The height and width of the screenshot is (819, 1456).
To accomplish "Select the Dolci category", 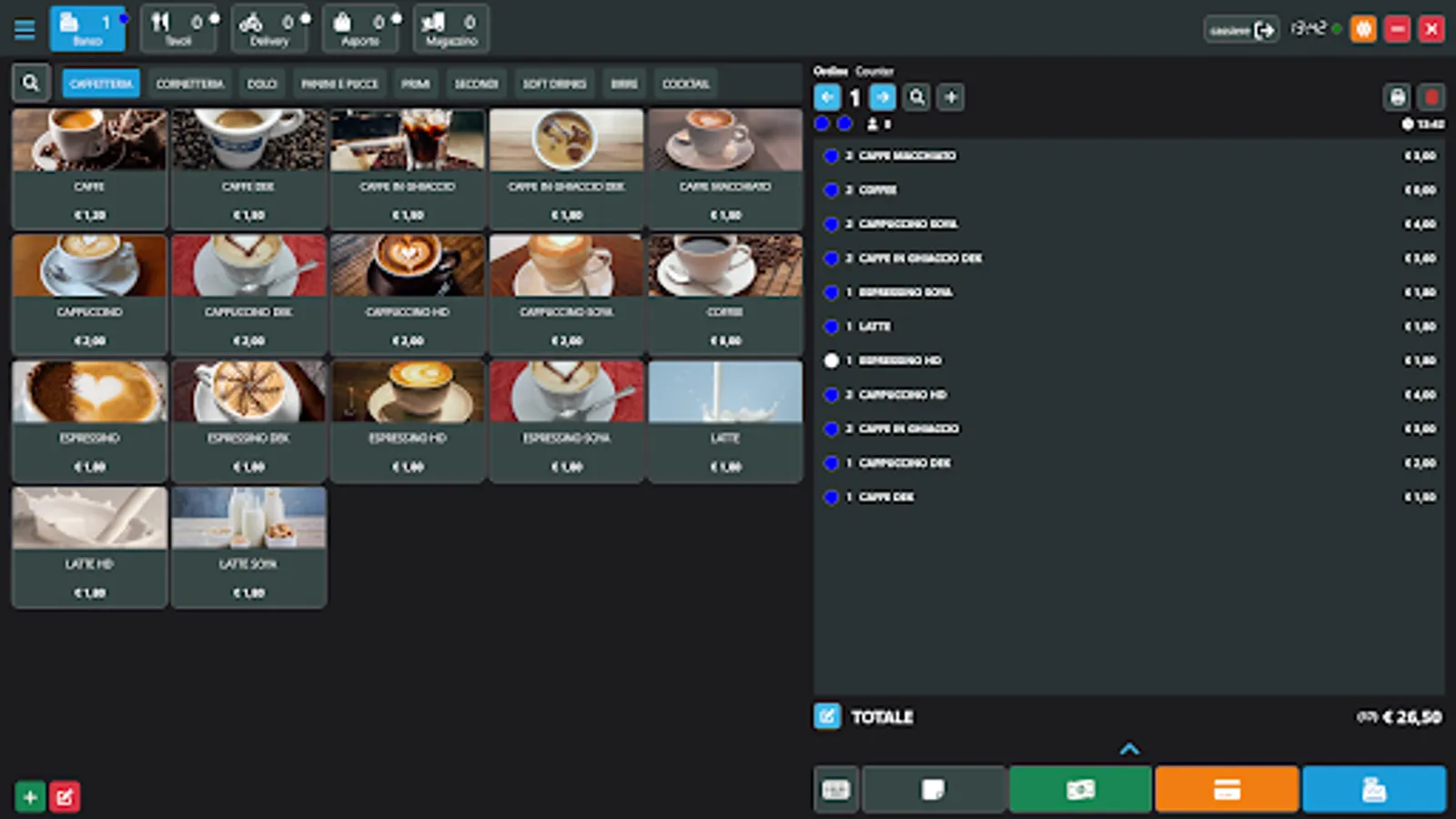I will click(262, 84).
